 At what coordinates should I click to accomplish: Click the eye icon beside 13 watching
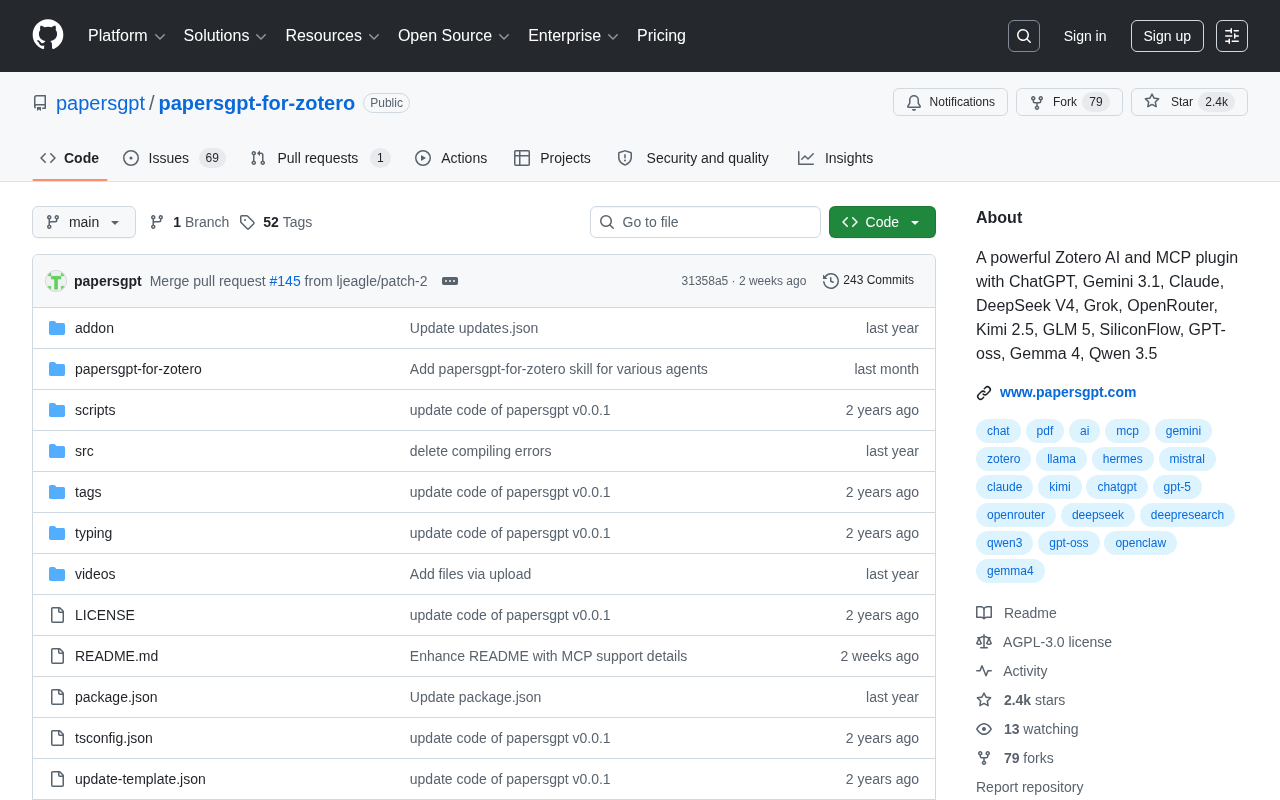pos(984,729)
